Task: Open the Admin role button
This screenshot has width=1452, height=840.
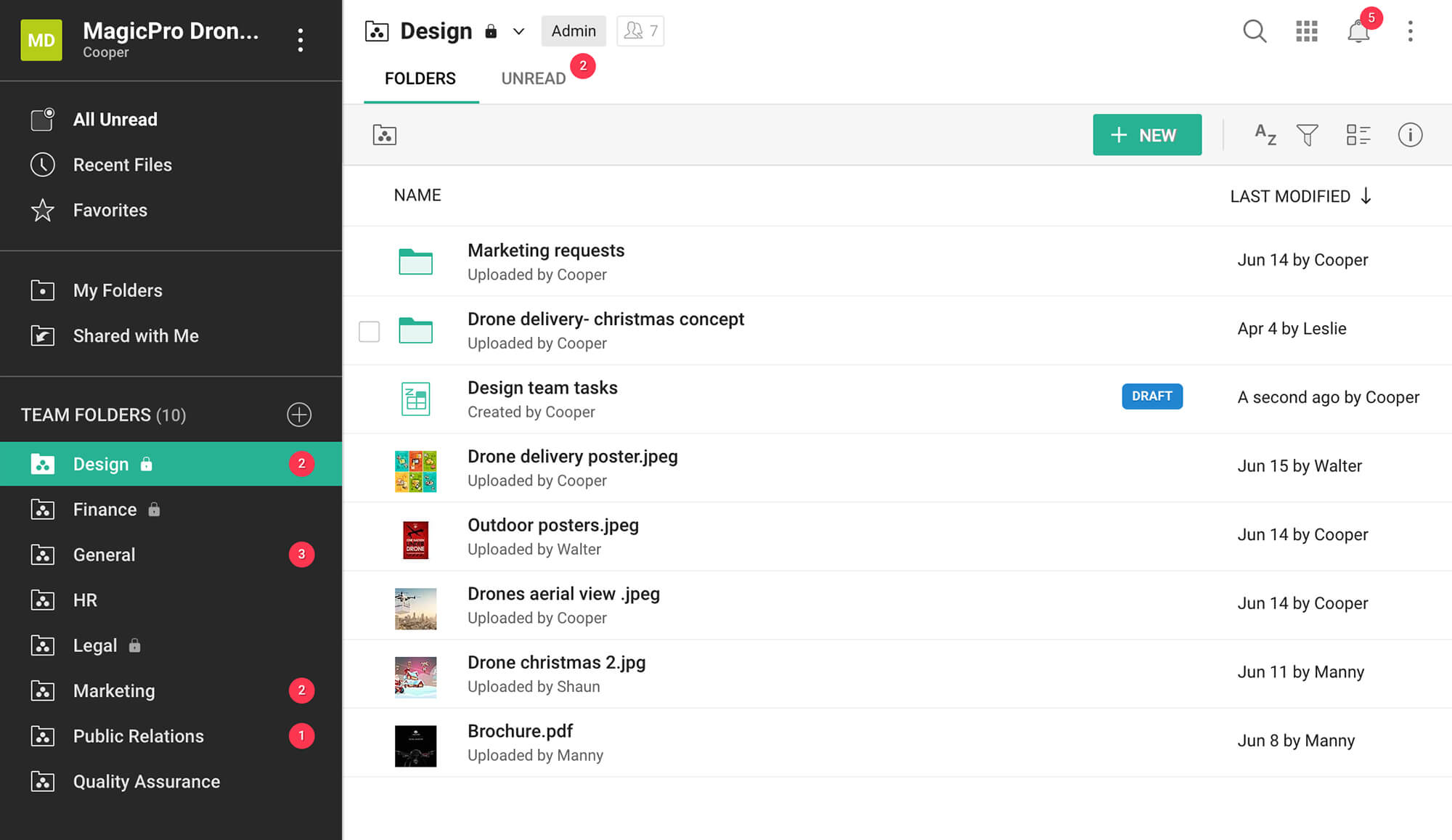Action: pos(574,30)
